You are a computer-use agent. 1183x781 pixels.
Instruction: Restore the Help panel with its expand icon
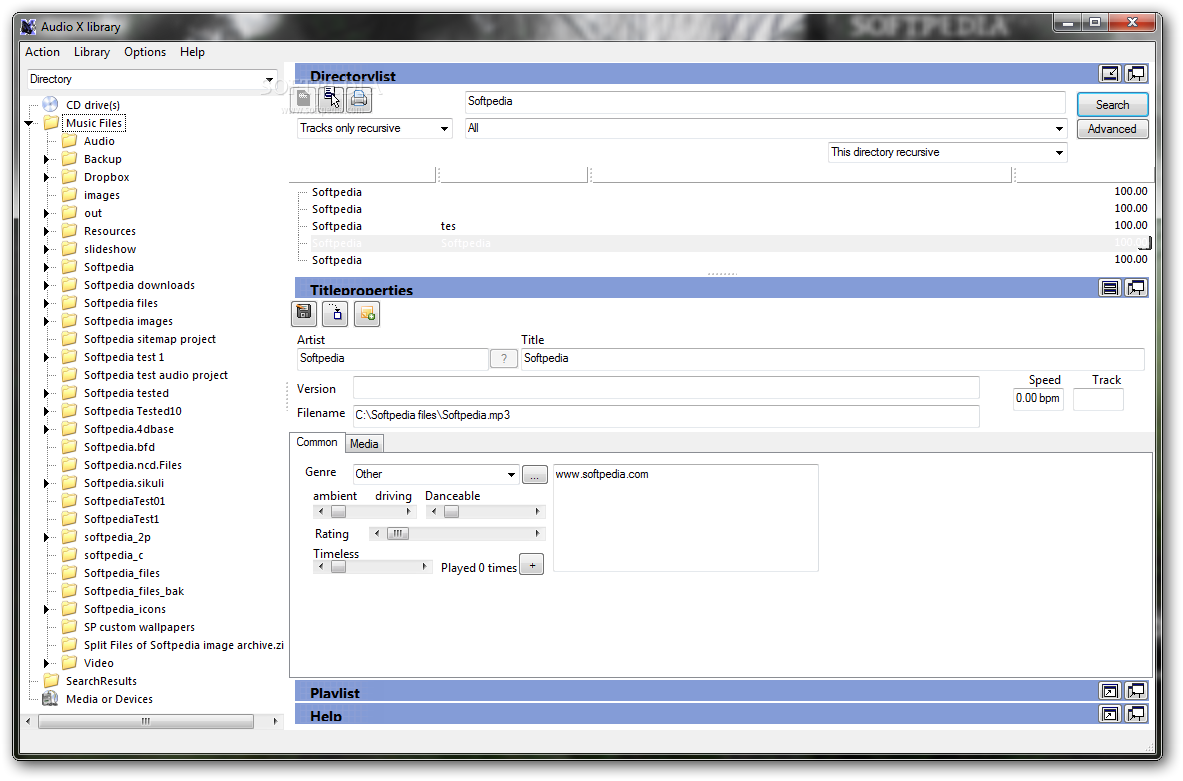1110,714
